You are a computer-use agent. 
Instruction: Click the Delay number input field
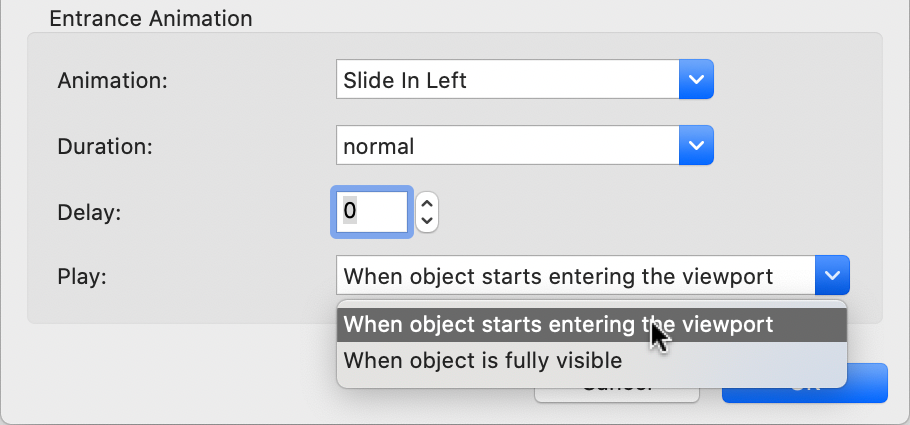click(371, 212)
